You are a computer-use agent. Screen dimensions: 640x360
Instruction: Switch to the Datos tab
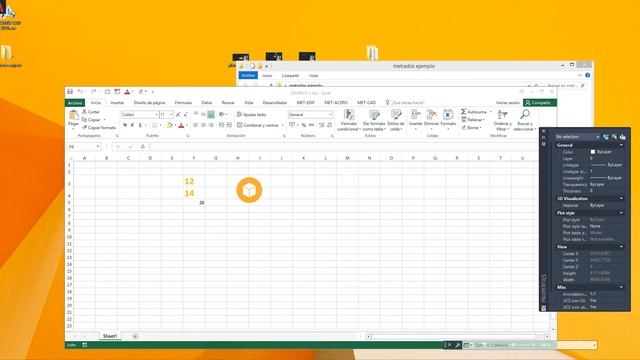[x=207, y=103]
